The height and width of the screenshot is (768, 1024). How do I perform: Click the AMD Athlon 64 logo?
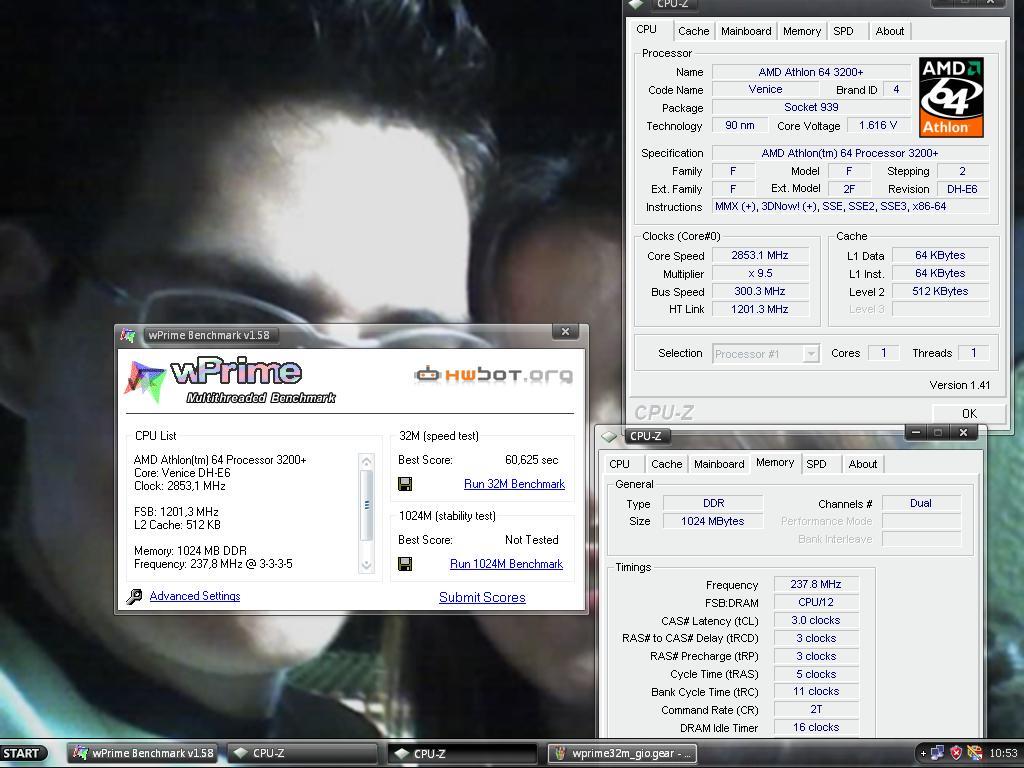(951, 97)
